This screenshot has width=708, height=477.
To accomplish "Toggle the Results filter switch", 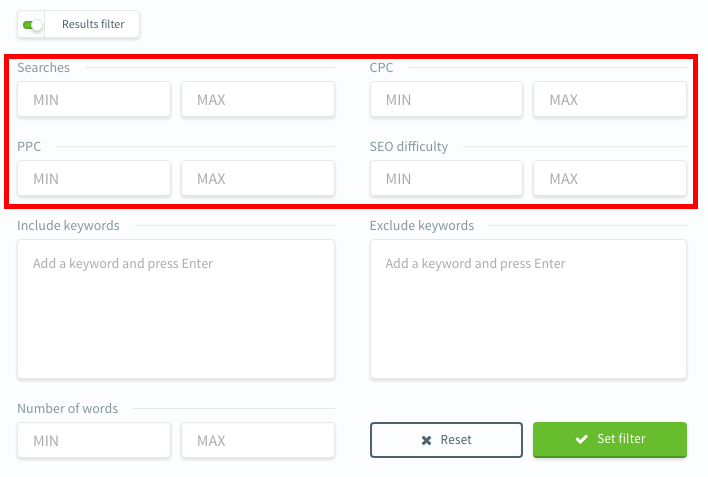I will [x=32, y=25].
